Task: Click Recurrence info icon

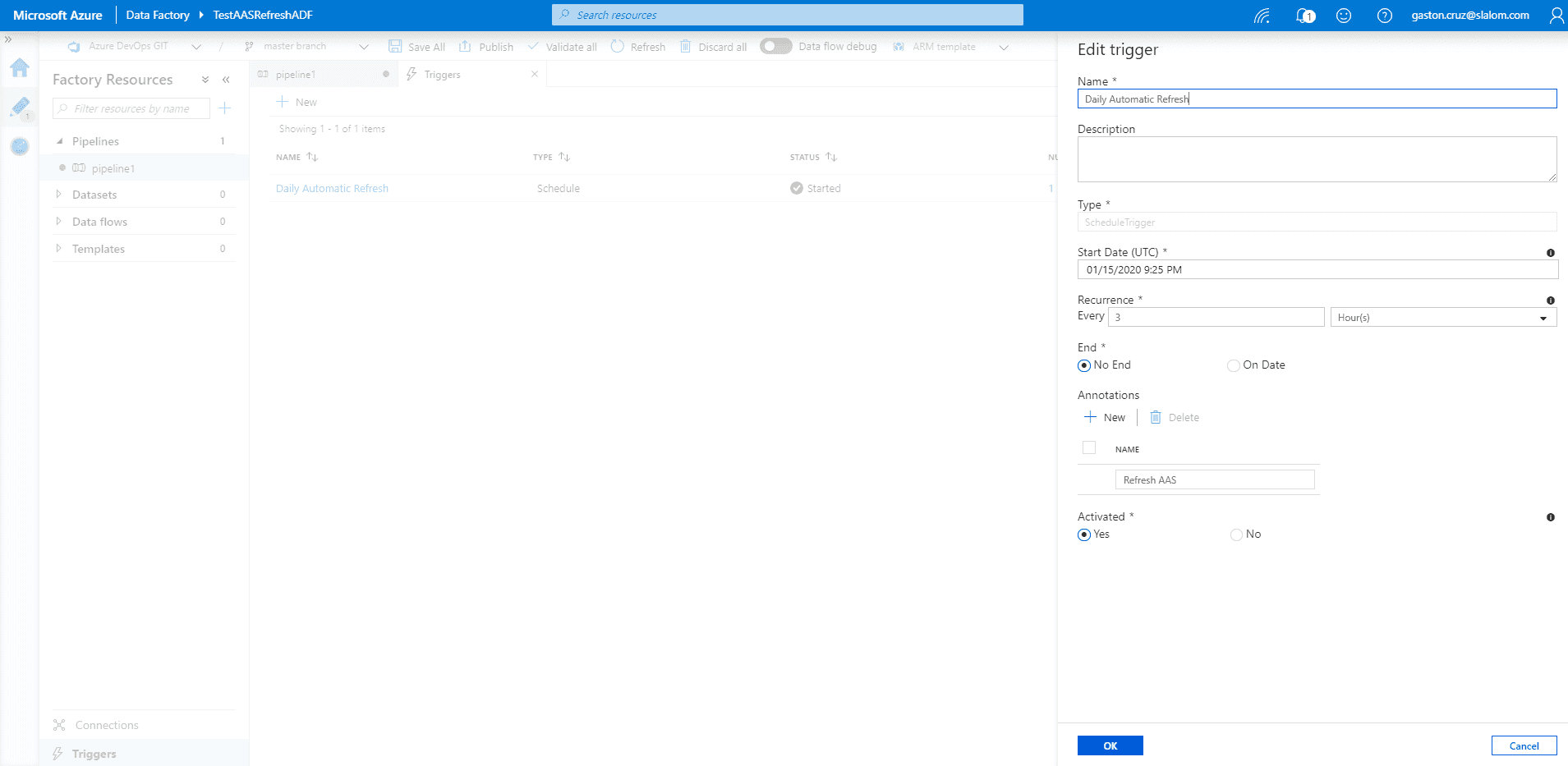Action: coord(1551,300)
